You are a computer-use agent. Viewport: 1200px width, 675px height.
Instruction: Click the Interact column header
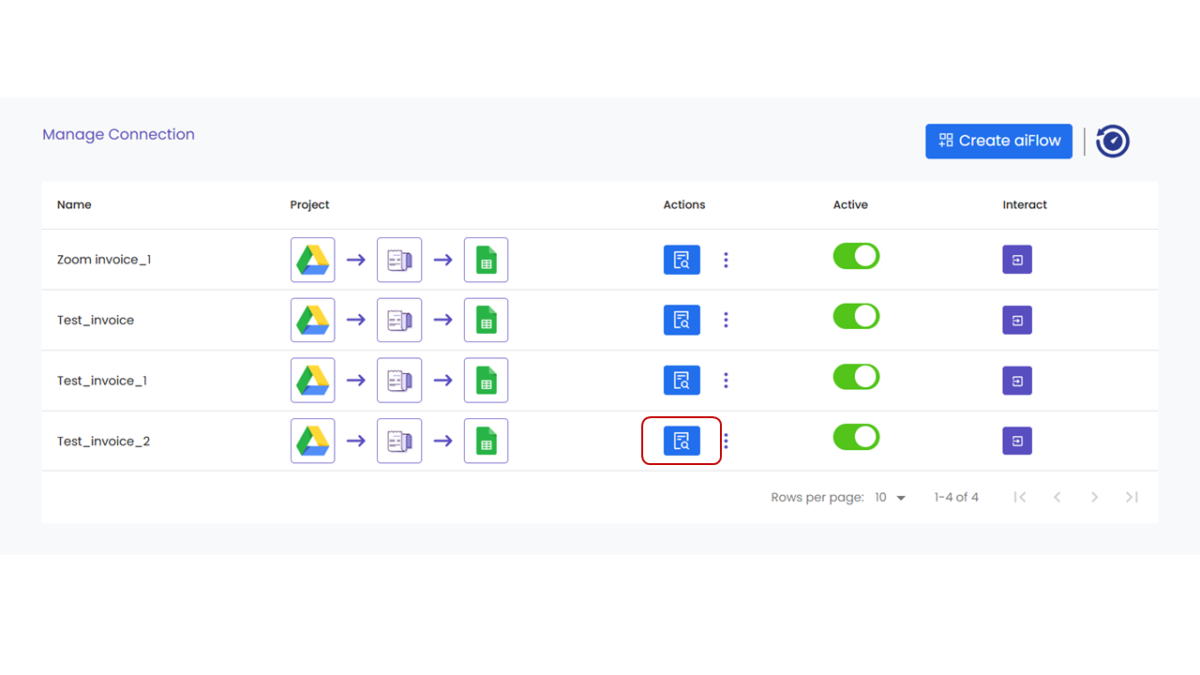[1025, 205]
